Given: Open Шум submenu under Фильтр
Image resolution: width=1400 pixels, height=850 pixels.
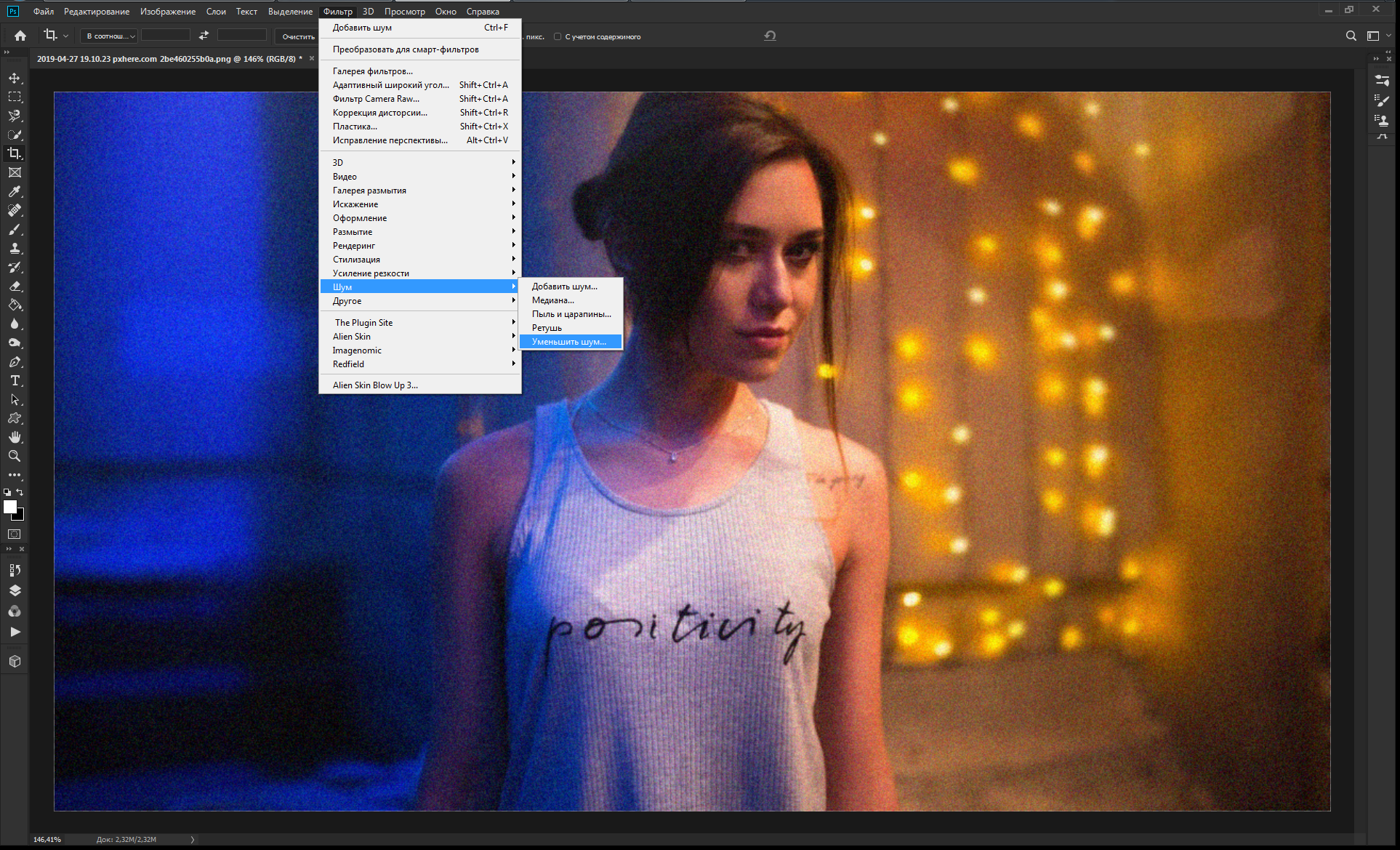Looking at the screenshot, I should [x=420, y=287].
